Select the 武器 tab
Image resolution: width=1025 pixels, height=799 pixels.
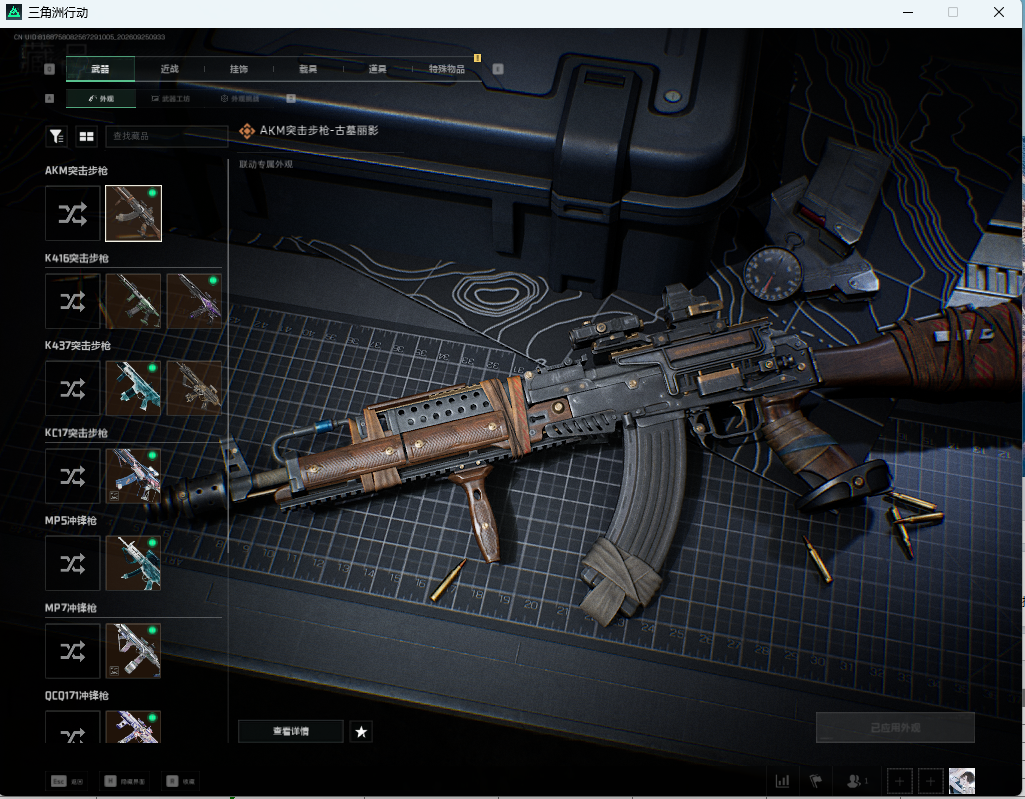[x=100, y=69]
